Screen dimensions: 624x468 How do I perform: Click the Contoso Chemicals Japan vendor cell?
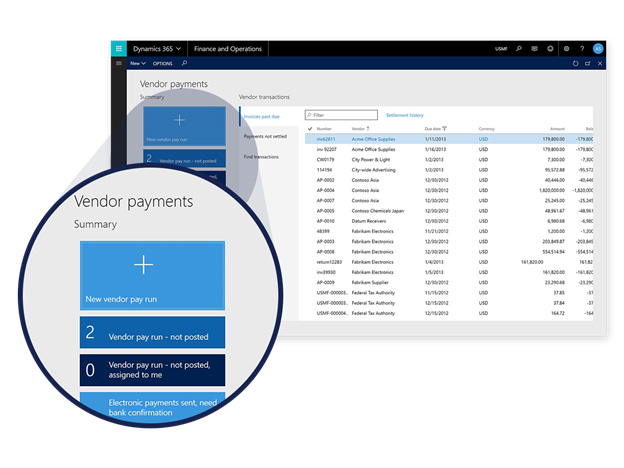[x=378, y=211]
